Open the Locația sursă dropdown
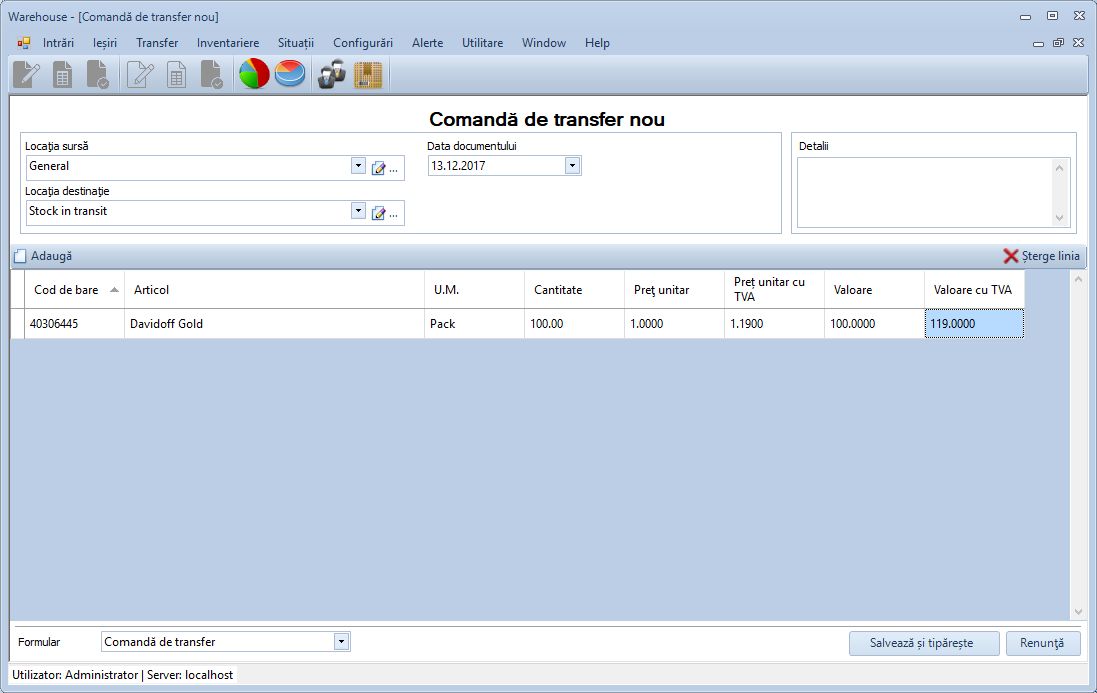This screenshot has height=693, width=1097. coord(358,166)
